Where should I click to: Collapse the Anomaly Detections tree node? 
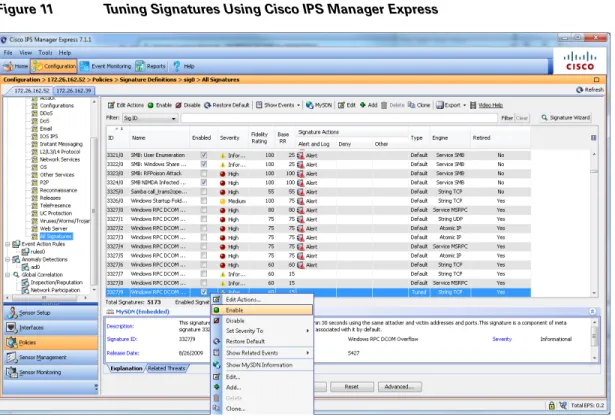click(7, 259)
